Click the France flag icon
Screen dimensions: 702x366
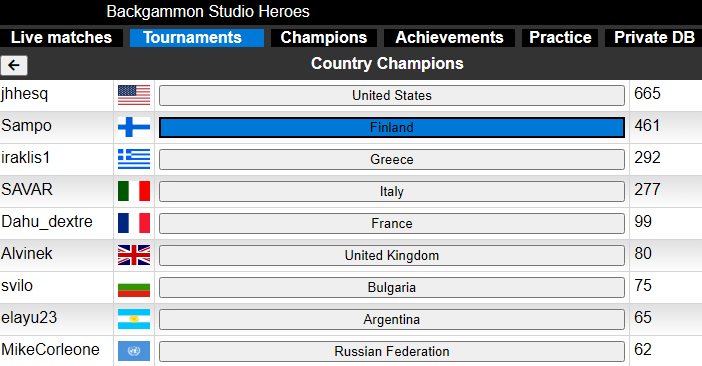[134, 223]
